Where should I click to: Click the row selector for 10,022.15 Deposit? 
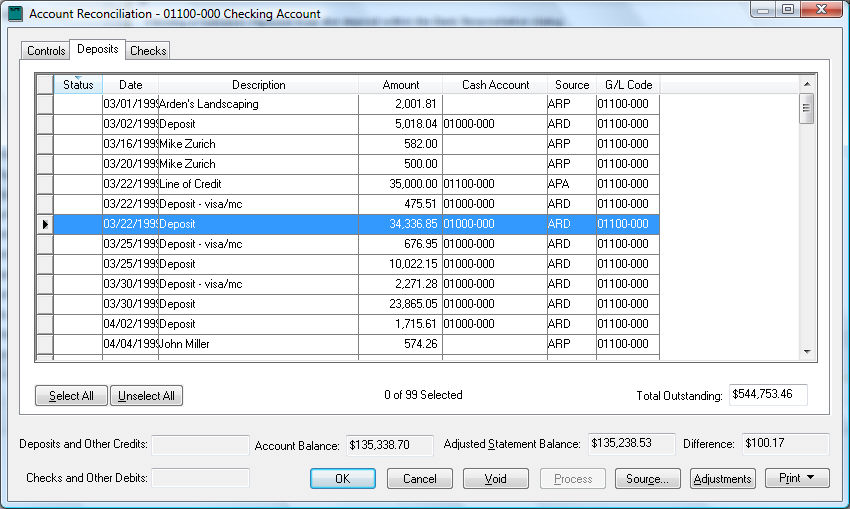44,264
